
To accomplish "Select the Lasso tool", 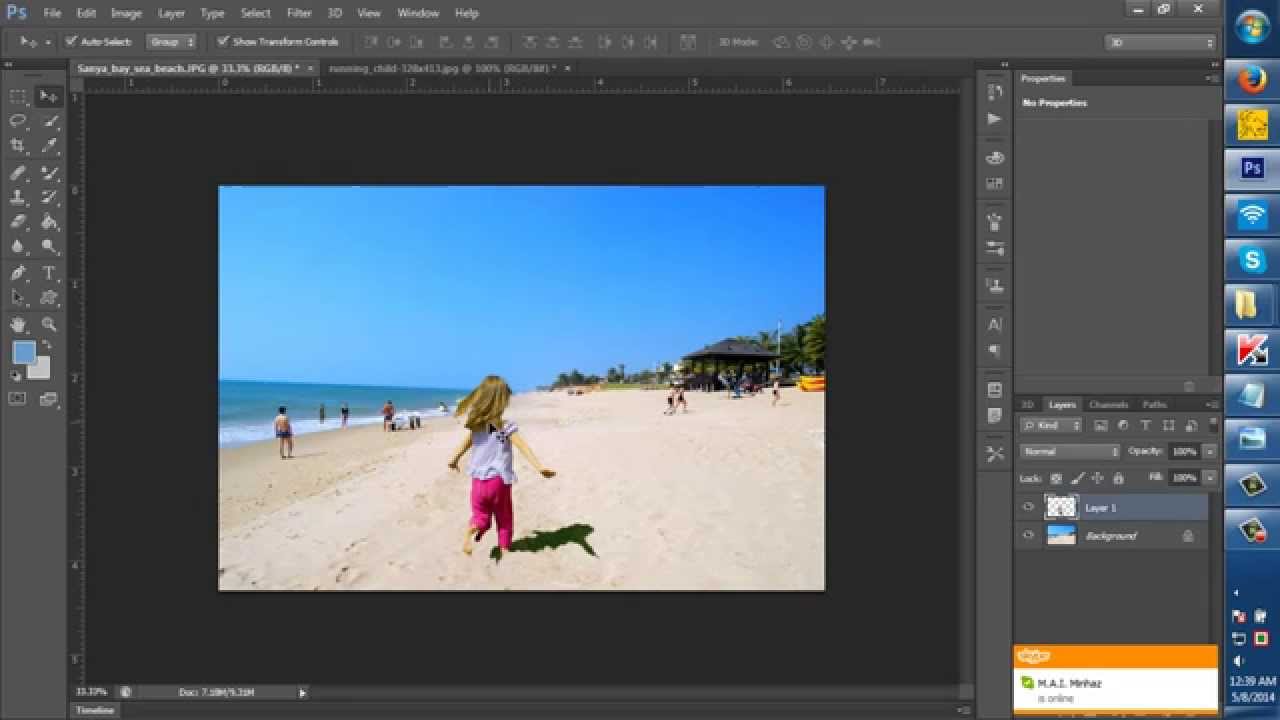I will [x=18, y=121].
